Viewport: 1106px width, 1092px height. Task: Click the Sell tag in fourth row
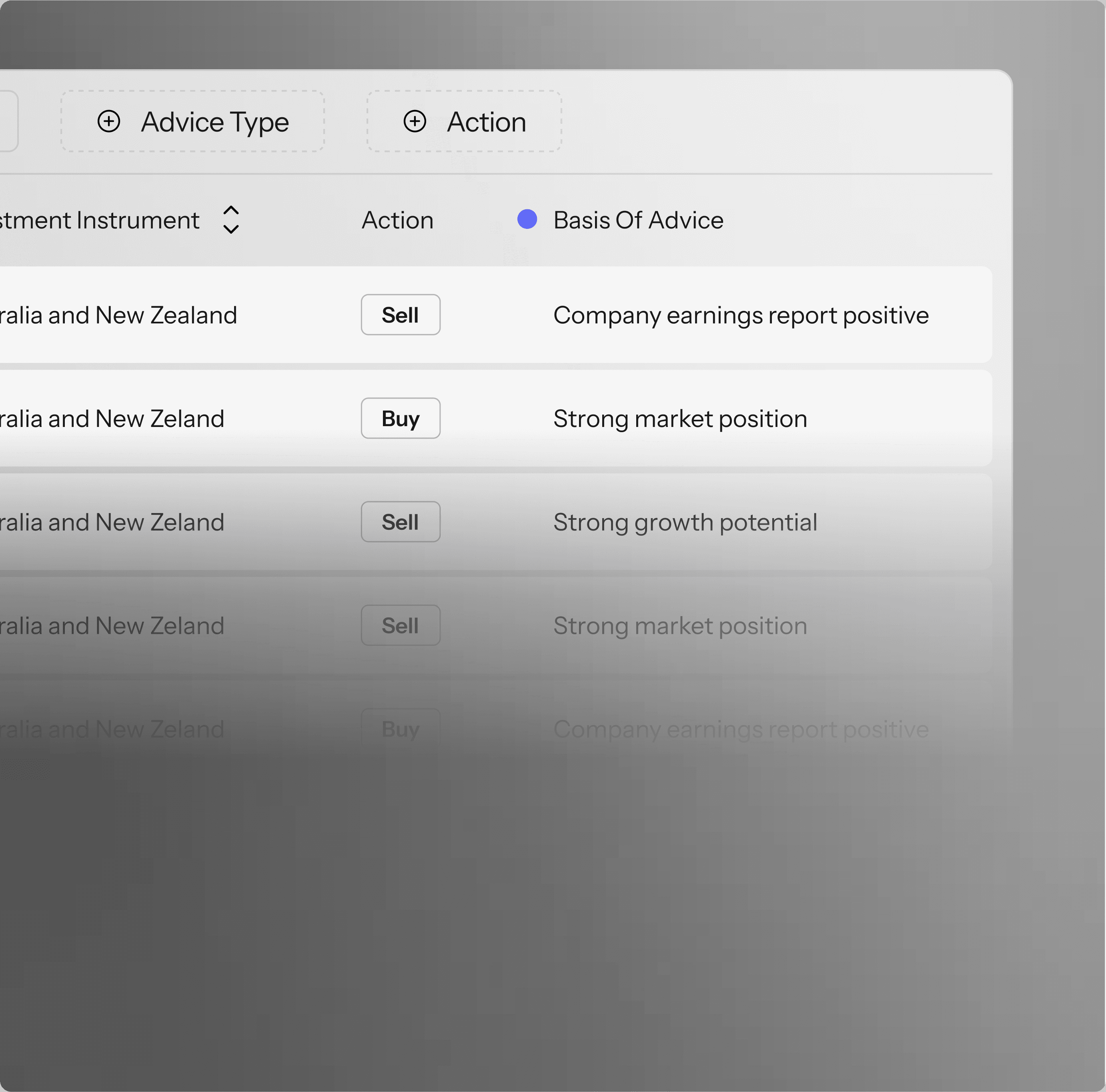tap(400, 625)
